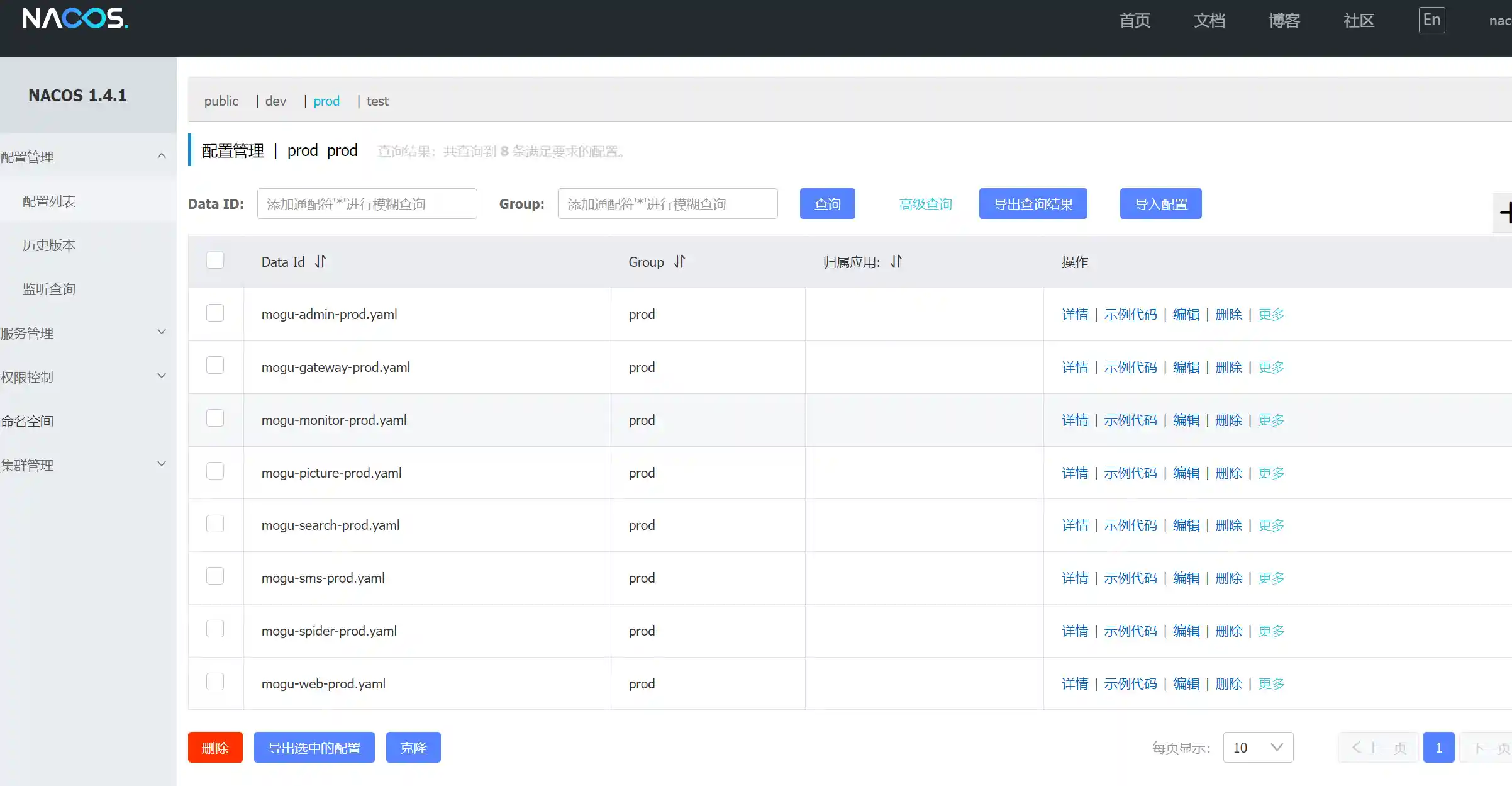1512x786 pixels.
Task: Click the plus icon to add config
Action: click(x=1504, y=213)
